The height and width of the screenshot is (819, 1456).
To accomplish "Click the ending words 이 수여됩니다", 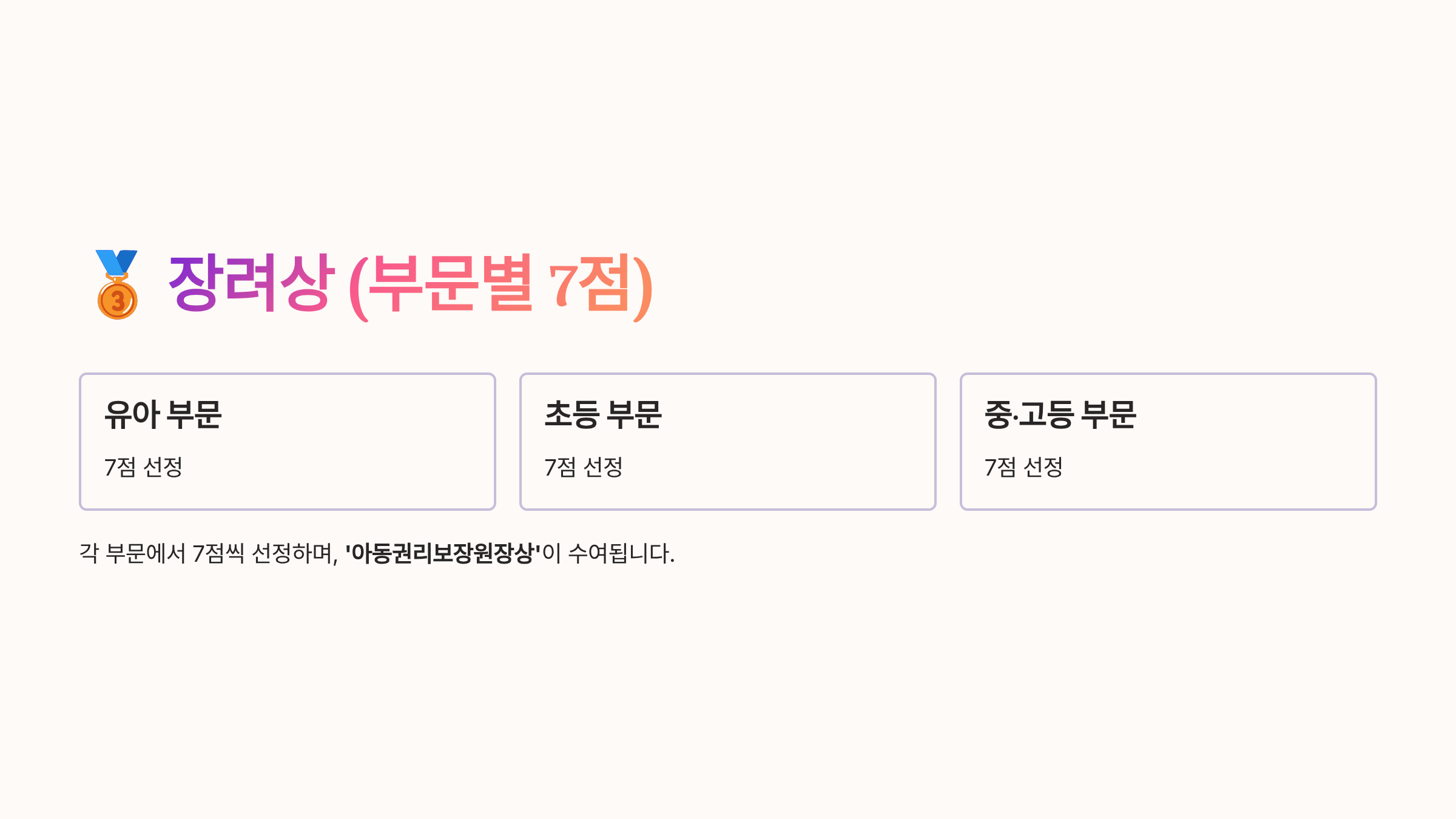I will (608, 553).
